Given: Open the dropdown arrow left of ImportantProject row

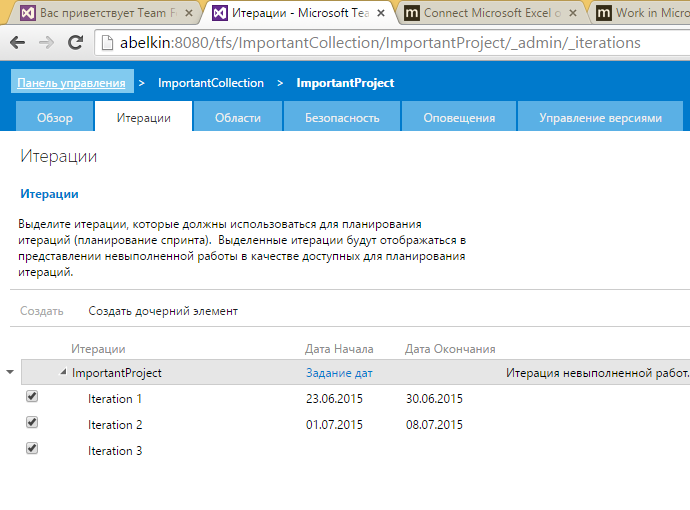Looking at the screenshot, I should (x=10, y=372).
